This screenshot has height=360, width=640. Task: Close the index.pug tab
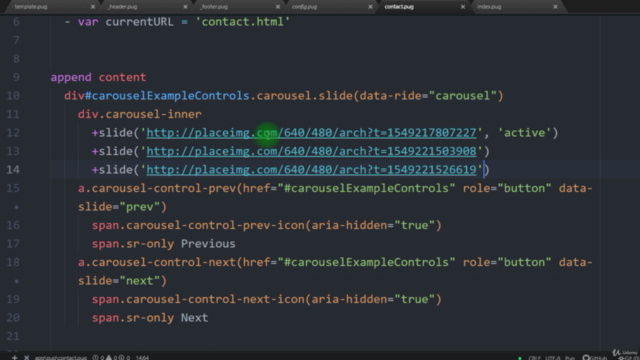point(556,7)
